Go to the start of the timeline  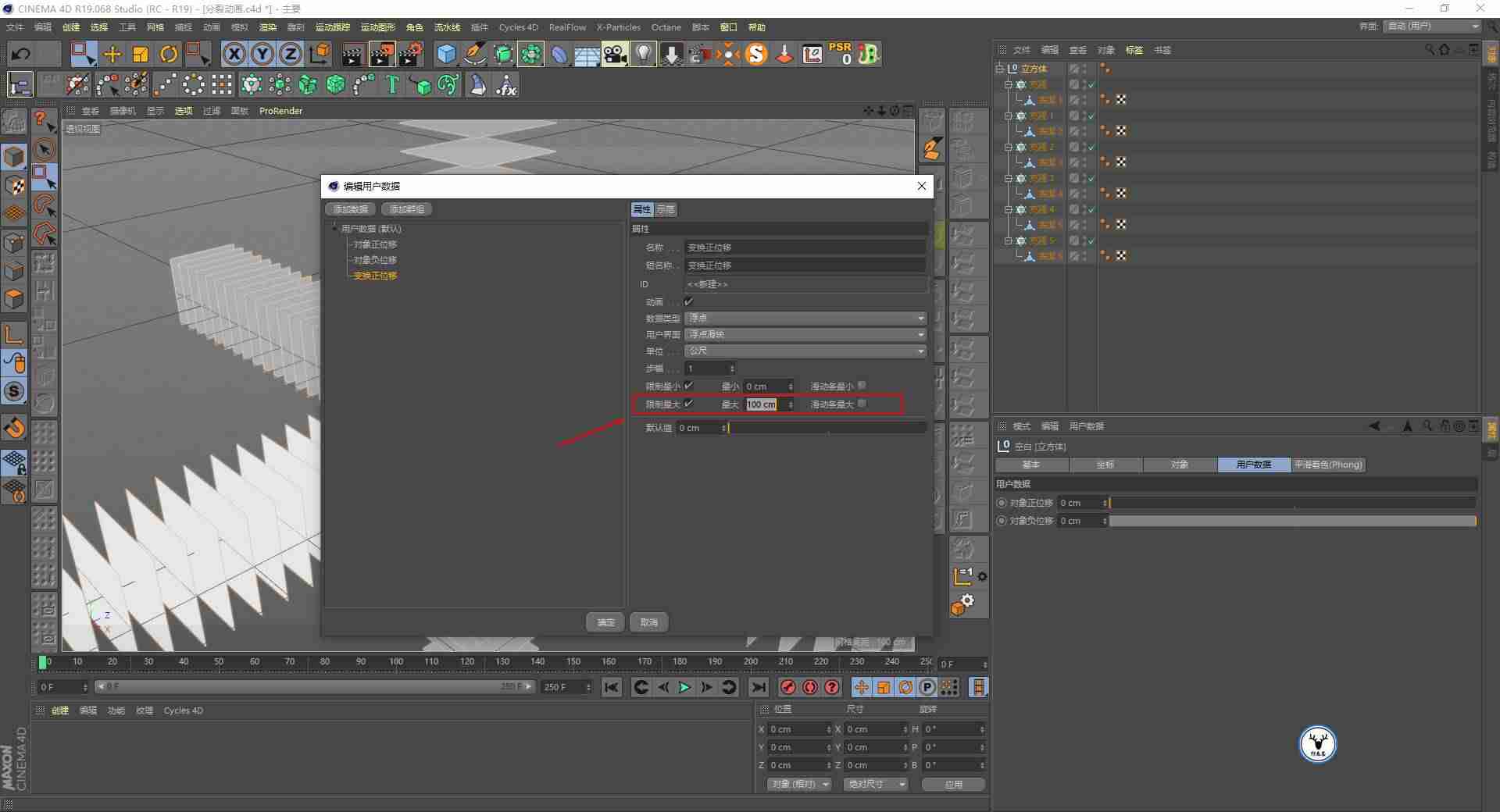click(x=612, y=687)
